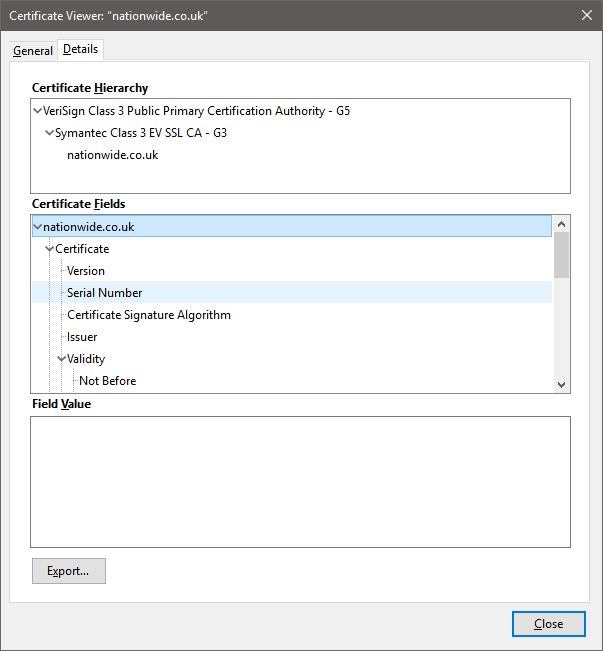This screenshot has height=651, width=603.
Task: Collapse the VeriSign Class 3 hierarchy node
Action: pyautogui.click(x=38, y=111)
